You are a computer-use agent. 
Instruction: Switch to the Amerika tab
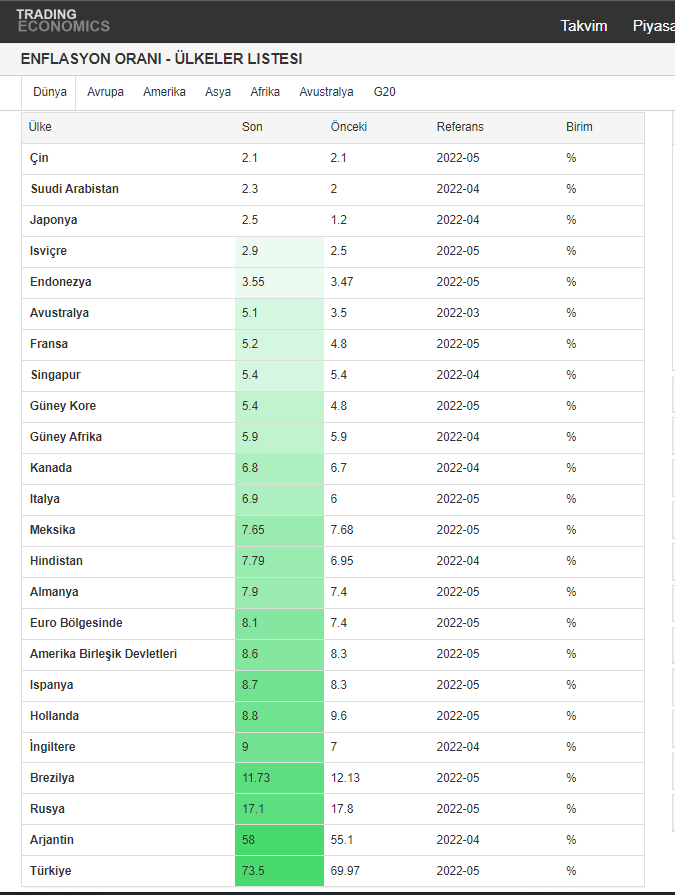[x=164, y=92]
